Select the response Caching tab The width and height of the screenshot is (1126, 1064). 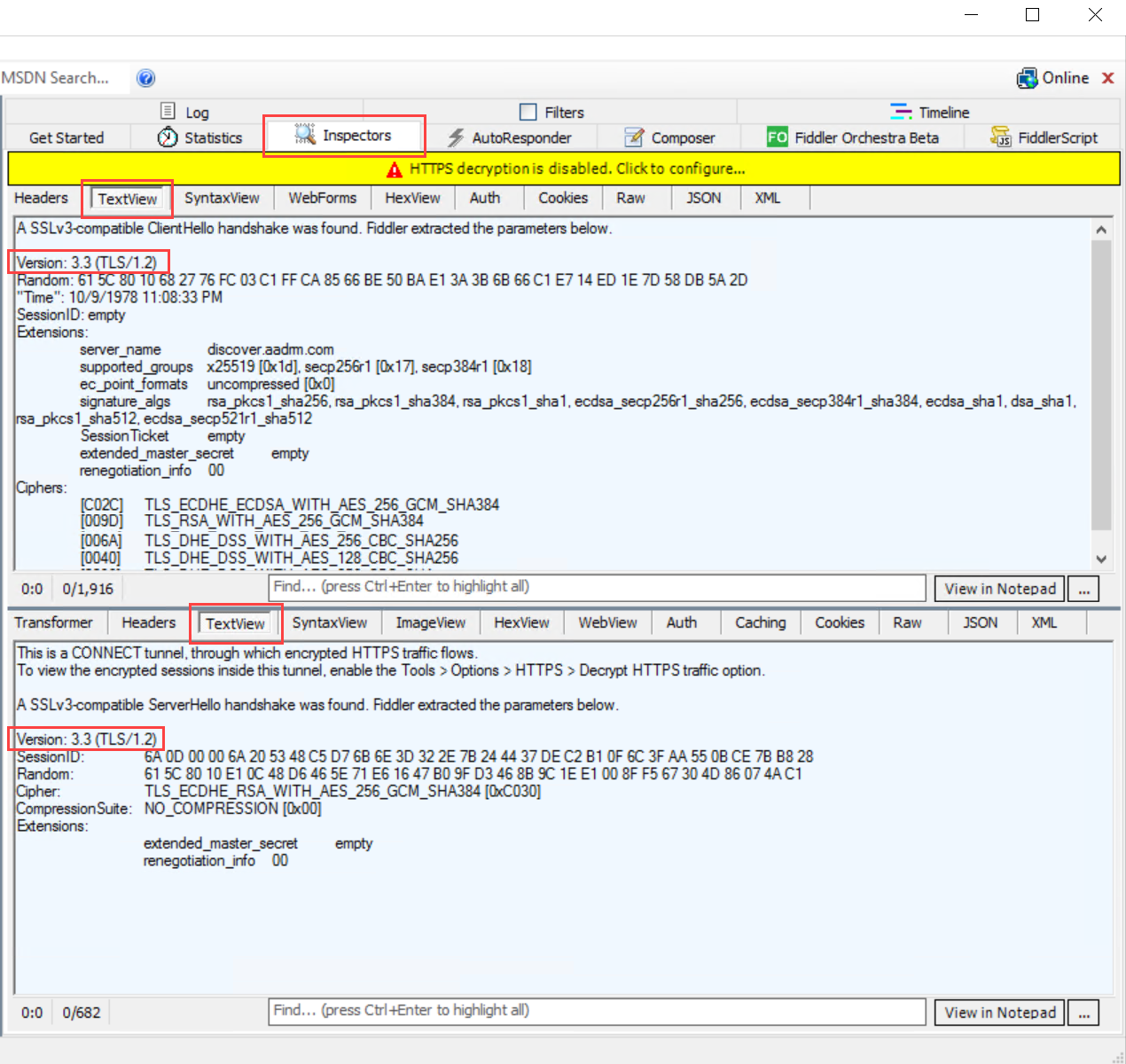(x=760, y=622)
